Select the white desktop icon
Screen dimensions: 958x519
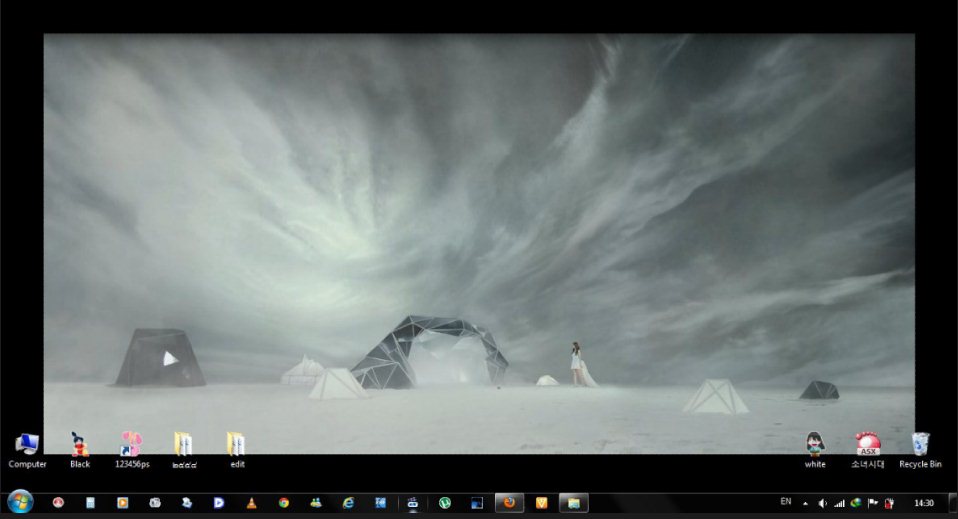click(x=815, y=450)
